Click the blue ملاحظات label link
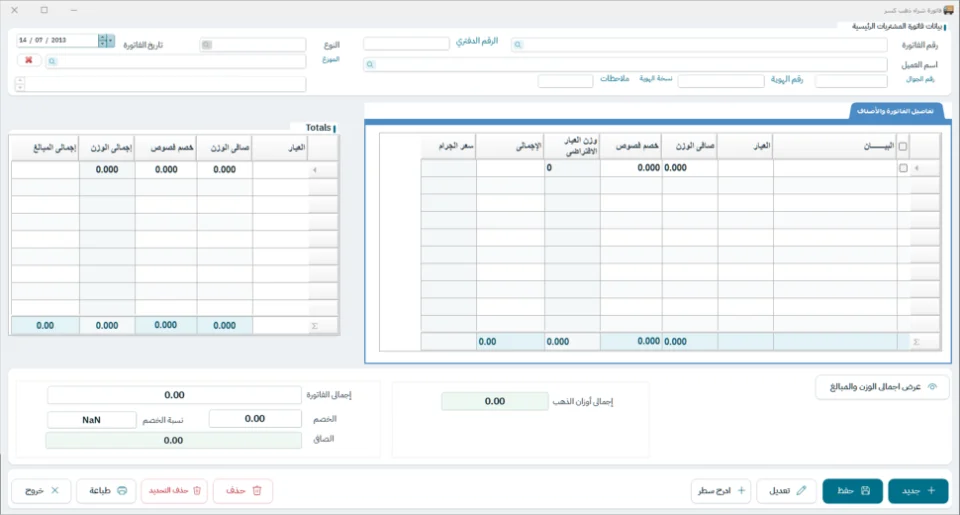 click(615, 78)
